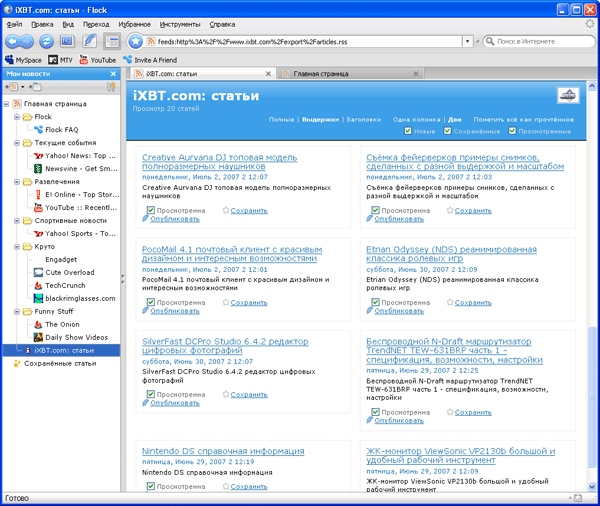Reload the page with refresh icon
The height and width of the screenshot is (506, 600).
click(47, 41)
